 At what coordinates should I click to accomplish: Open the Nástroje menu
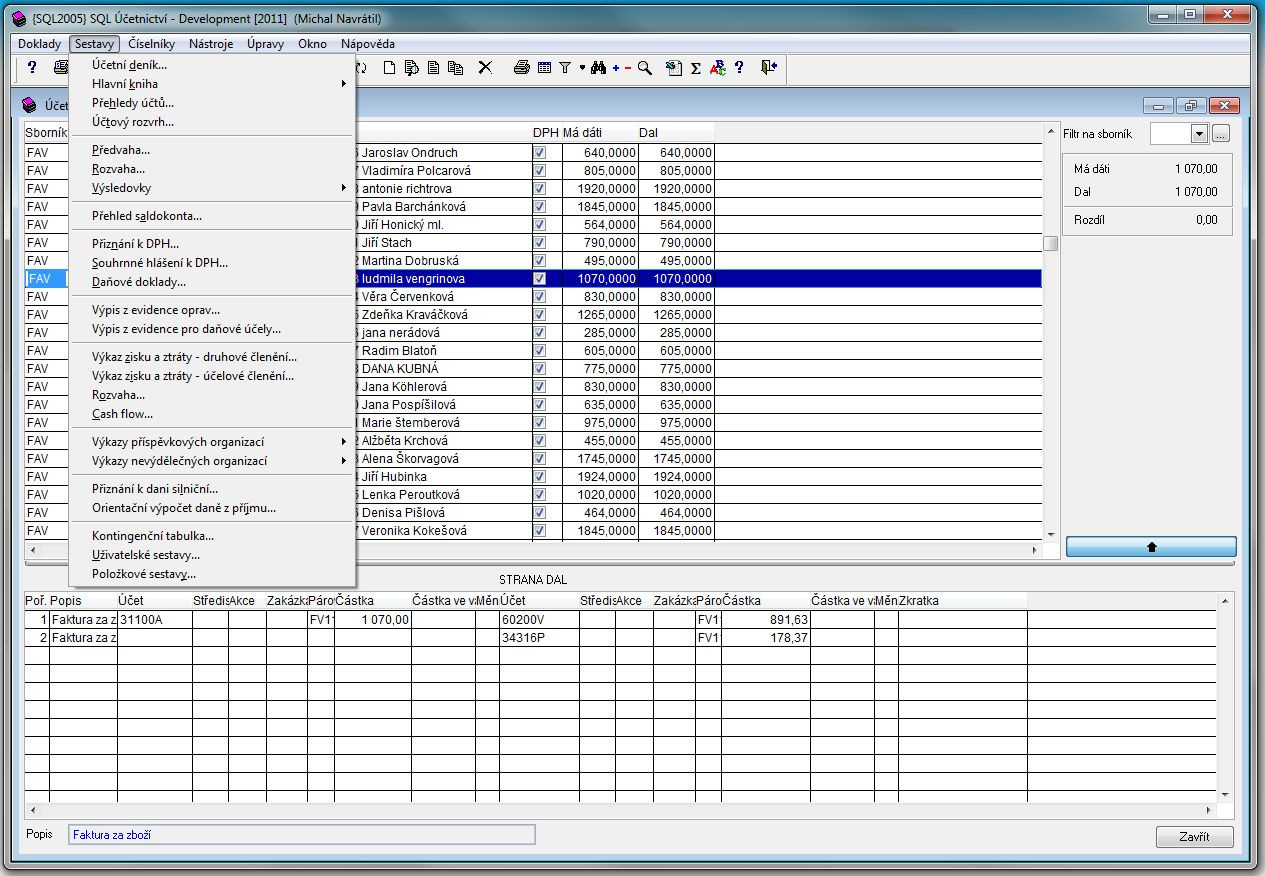(x=211, y=44)
